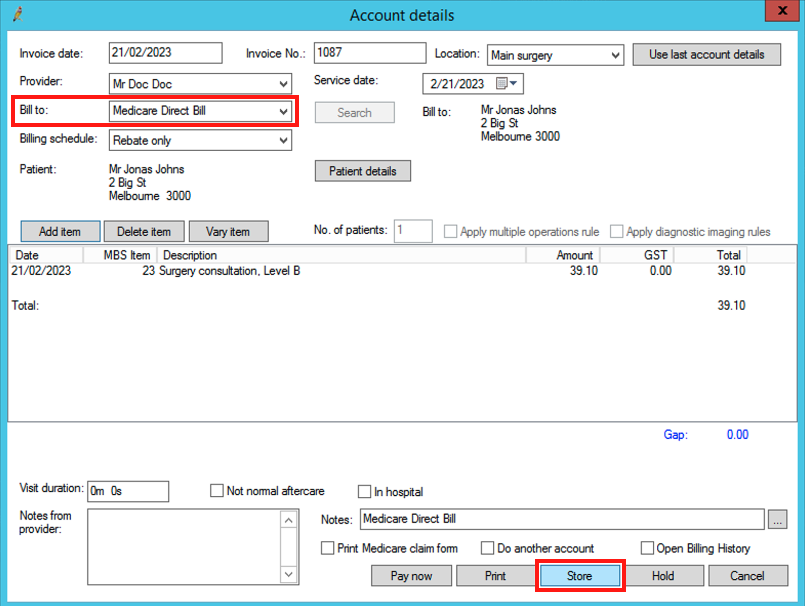Open the service date calendar picker
805x606 pixels.
click(x=507, y=83)
